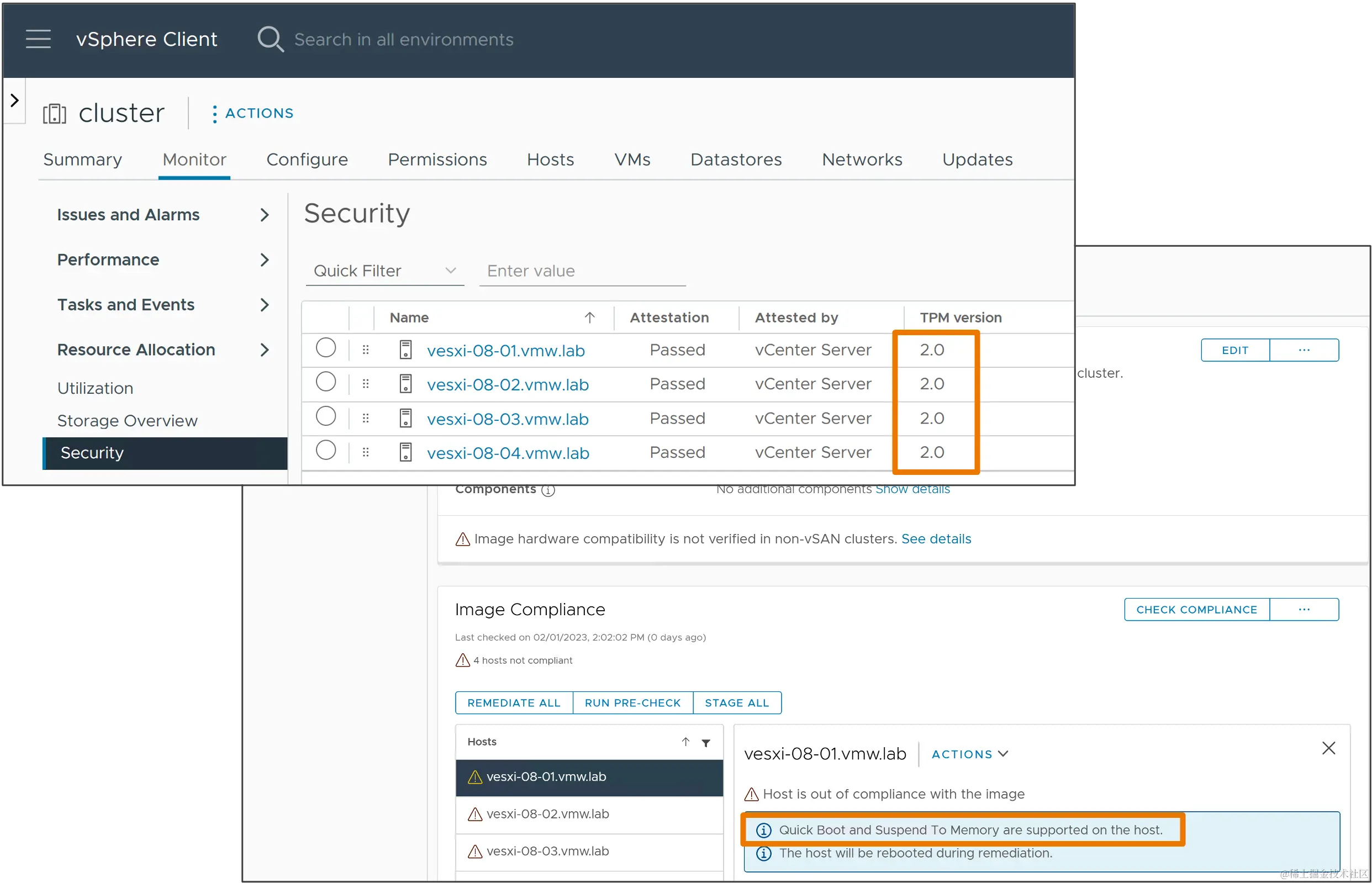Open the See details link
Image resolution: width=1372 pixels, height=883 pixels.
tap(936, 539)
